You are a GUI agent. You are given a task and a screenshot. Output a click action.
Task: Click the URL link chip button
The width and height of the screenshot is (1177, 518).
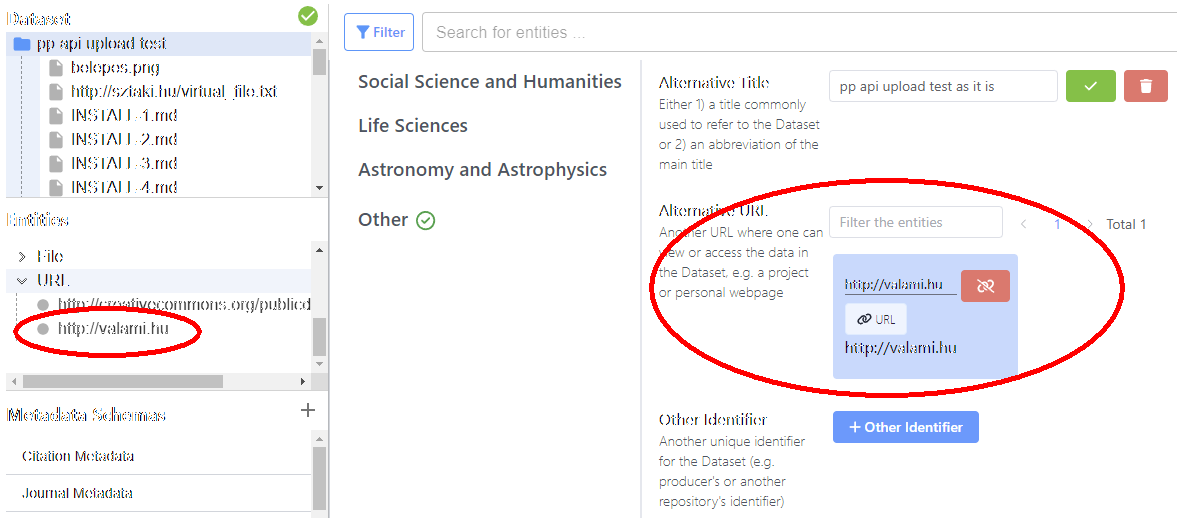875,320
